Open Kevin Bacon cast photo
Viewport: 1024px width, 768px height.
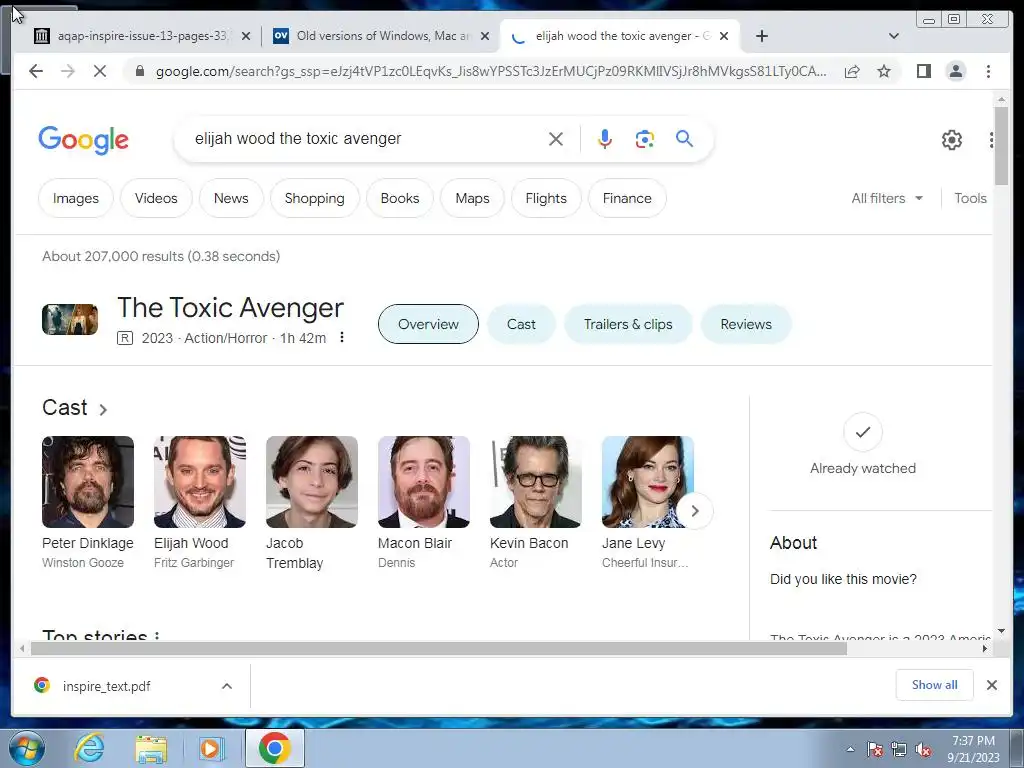(x=536, y=482)
